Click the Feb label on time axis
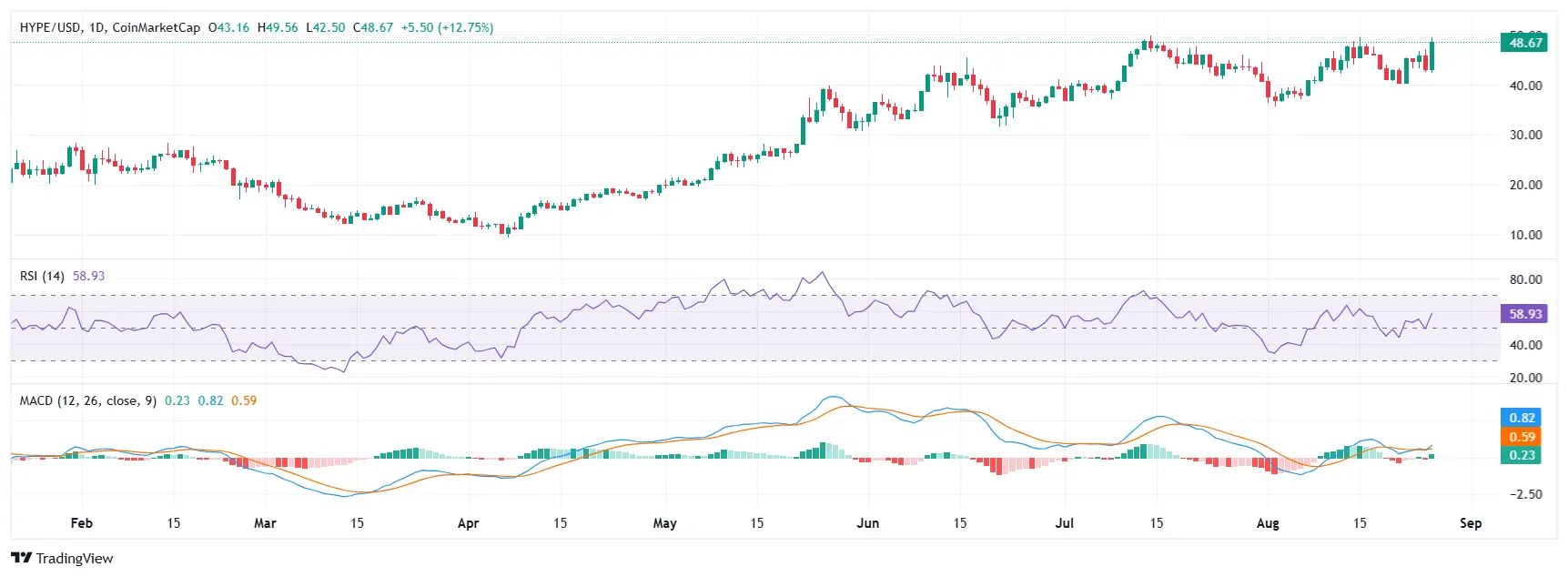 [x=82, y=523]
